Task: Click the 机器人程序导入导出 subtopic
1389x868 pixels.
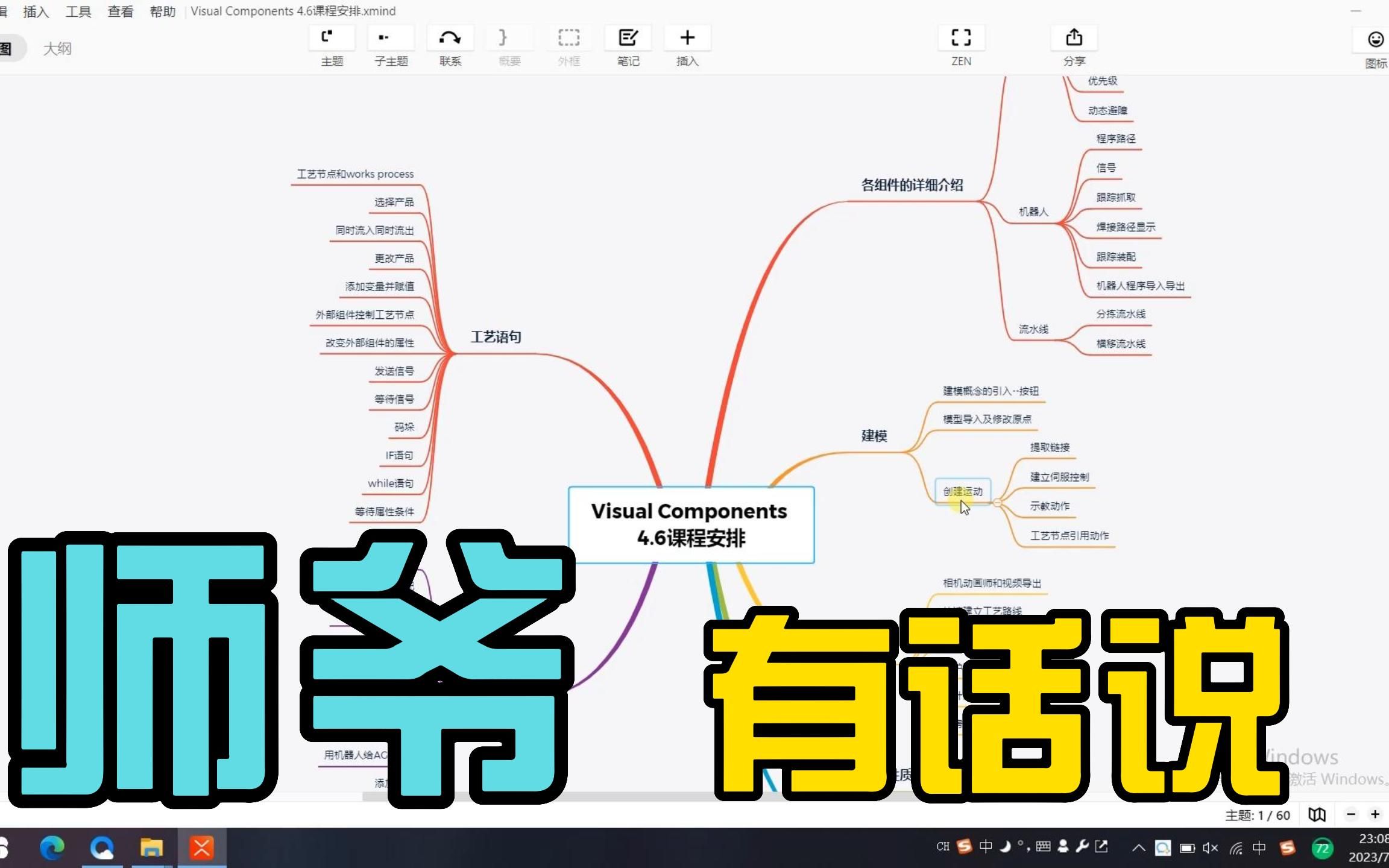Action: click(1141, 286)
